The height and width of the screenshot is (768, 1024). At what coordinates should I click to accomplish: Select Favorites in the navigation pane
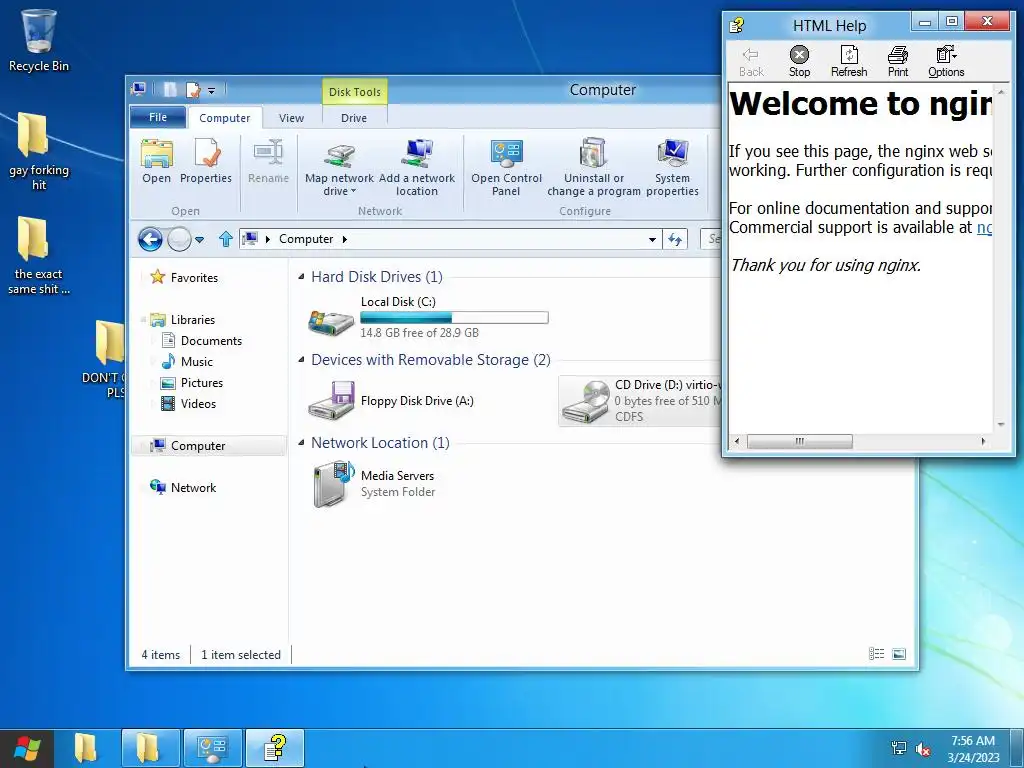click(x=194, y=278)
